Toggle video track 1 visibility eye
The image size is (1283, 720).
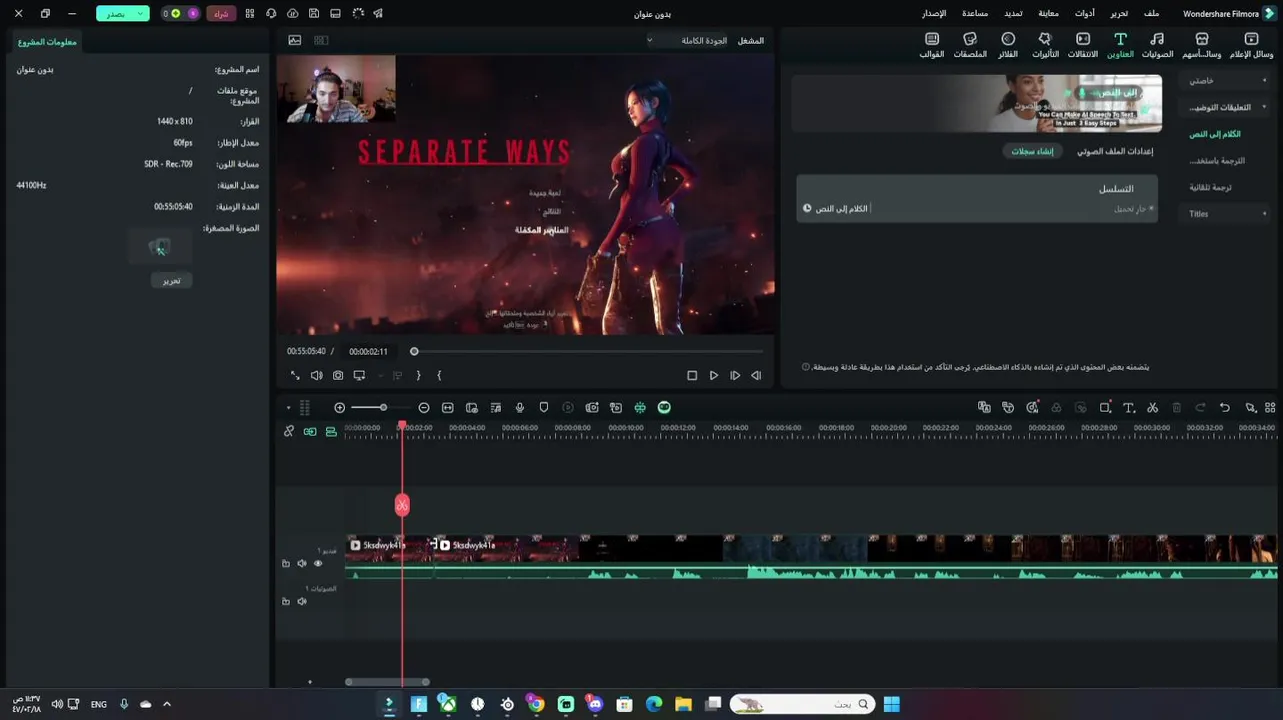[318, 564]
